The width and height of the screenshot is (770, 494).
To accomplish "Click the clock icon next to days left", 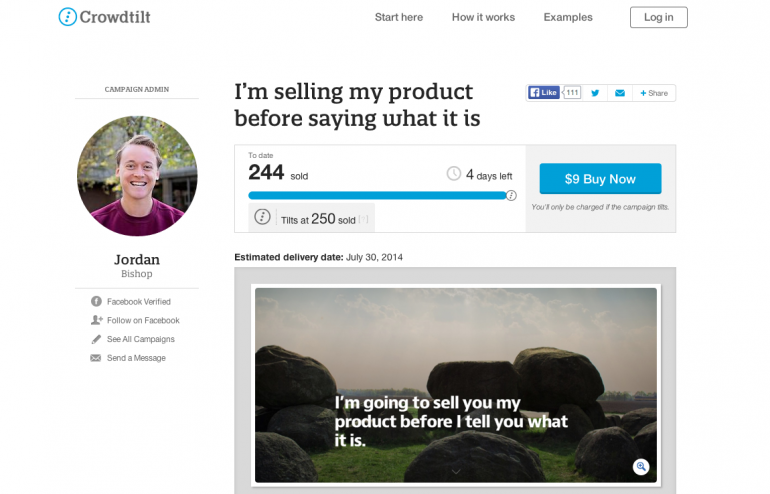I will pyautogui.click(x=454, y=174).
